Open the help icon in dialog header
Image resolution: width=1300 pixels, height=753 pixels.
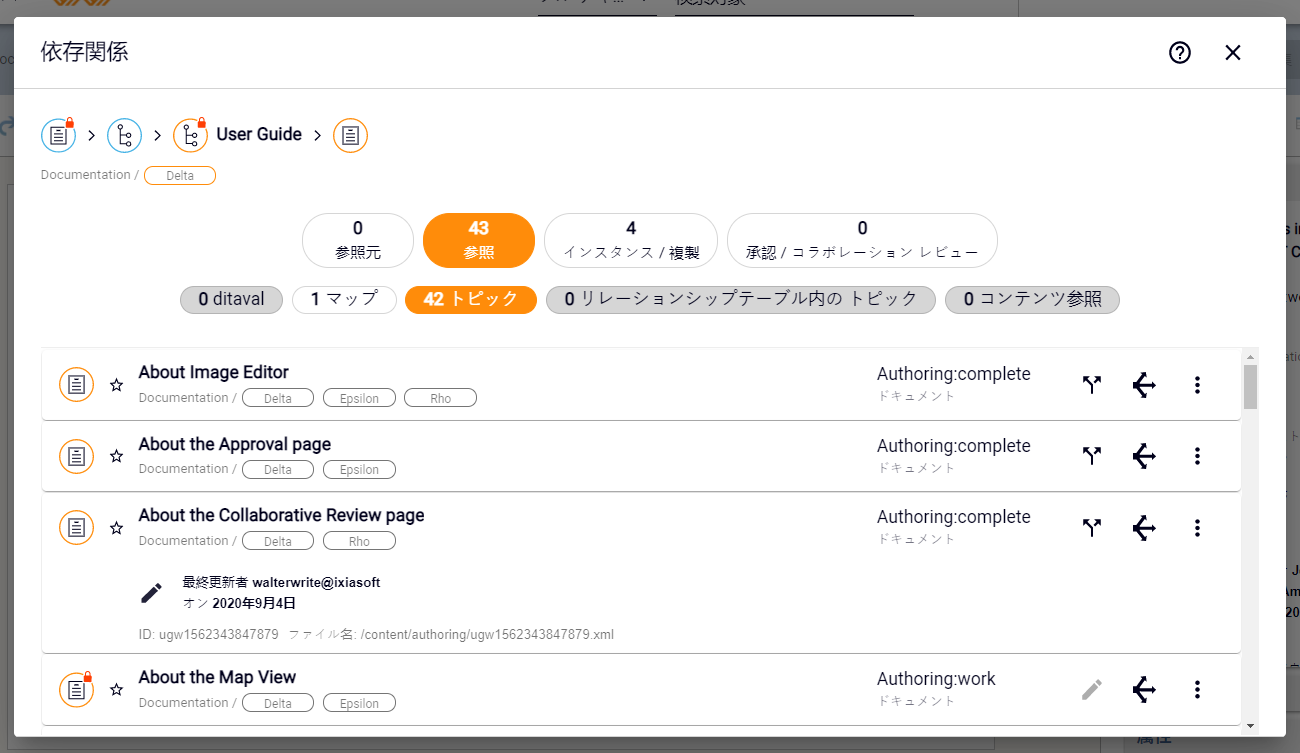[x=1180, y=53]
